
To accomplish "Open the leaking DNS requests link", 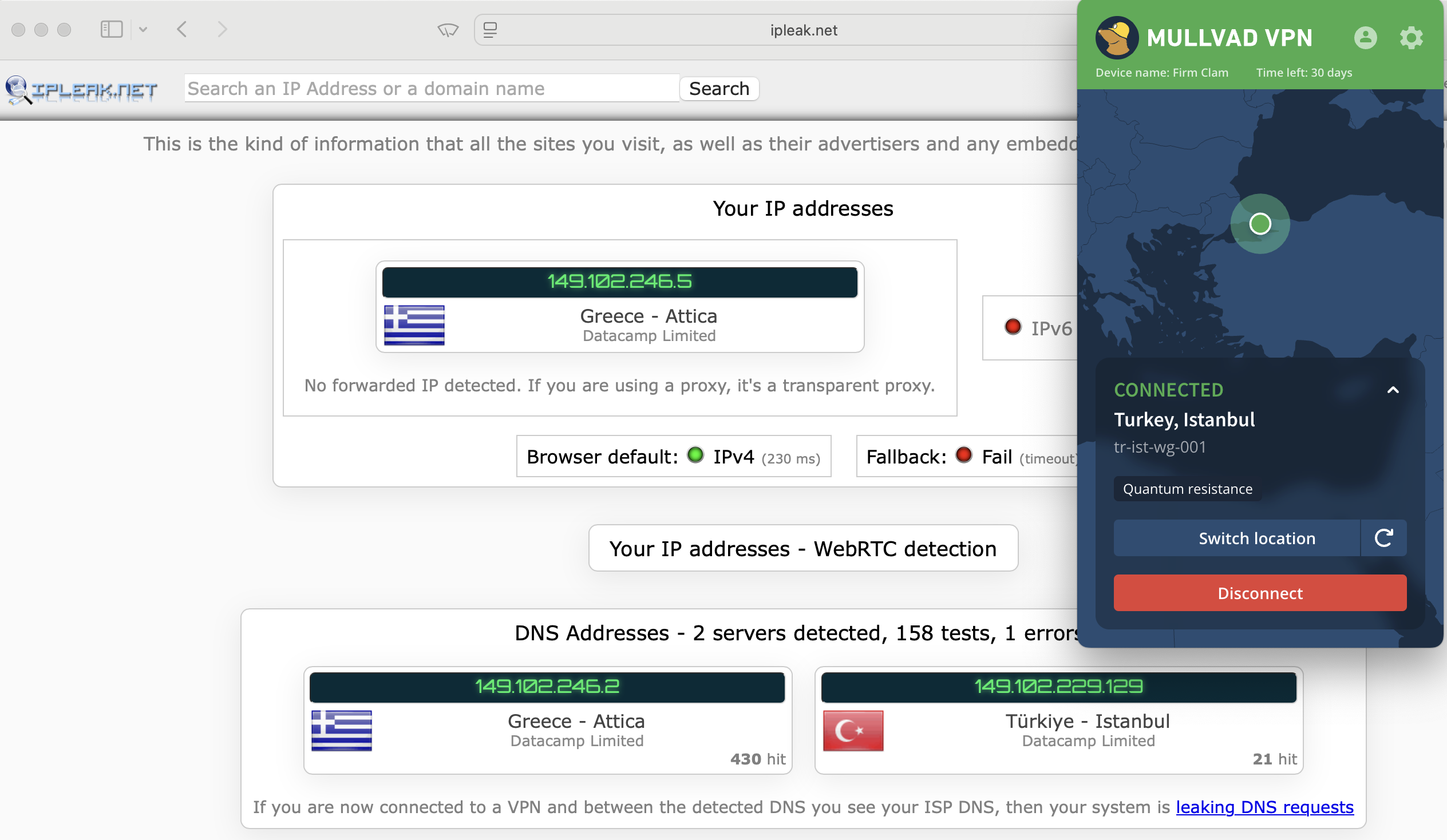I will pyautogui.click(x=1264, y=807).
